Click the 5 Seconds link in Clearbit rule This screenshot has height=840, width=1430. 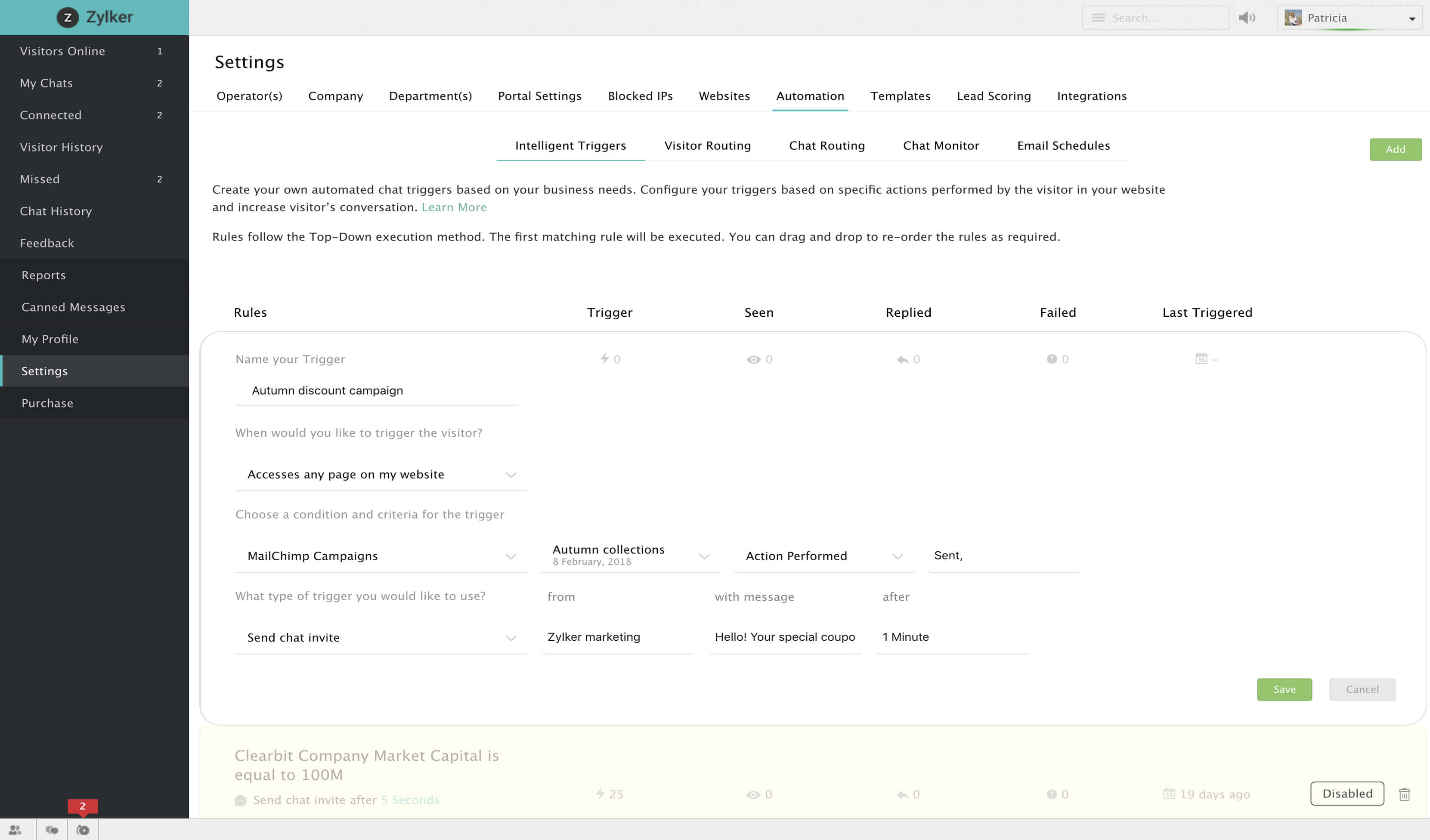coord(410,800)
